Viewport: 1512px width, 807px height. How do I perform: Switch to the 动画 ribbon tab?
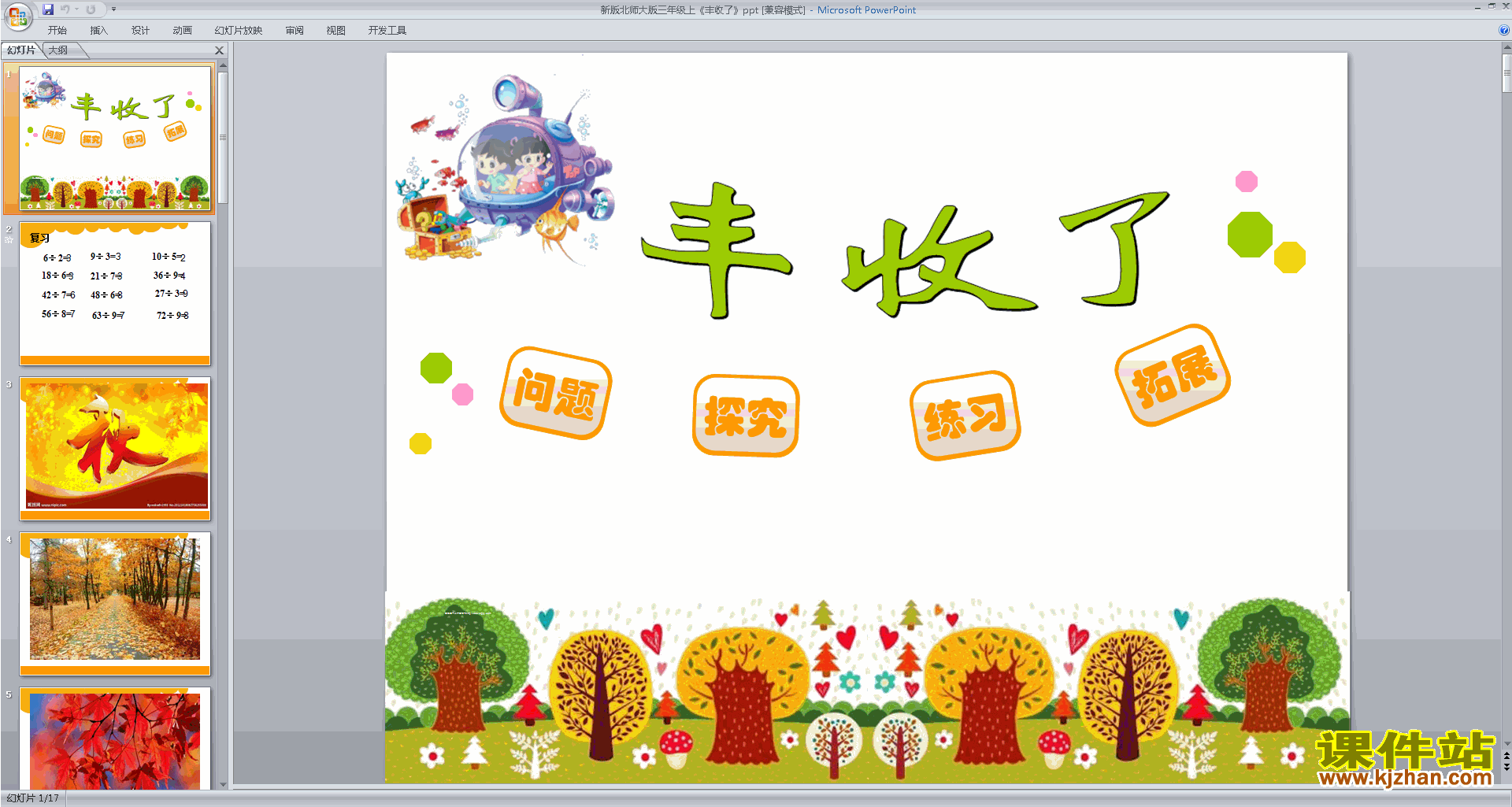[182, 31]
